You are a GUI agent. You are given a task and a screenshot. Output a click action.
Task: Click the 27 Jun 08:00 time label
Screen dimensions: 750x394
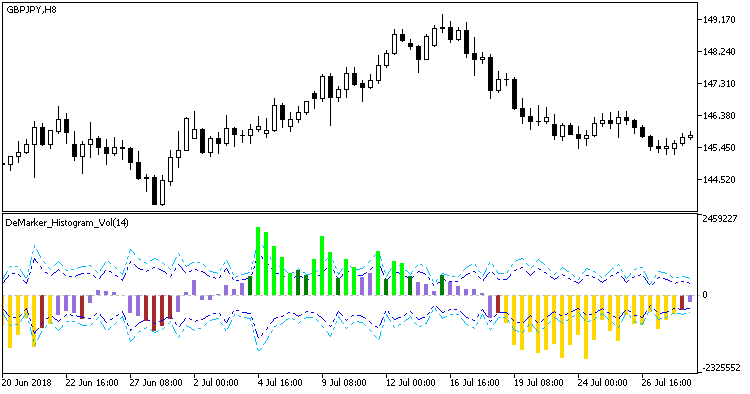156,383
